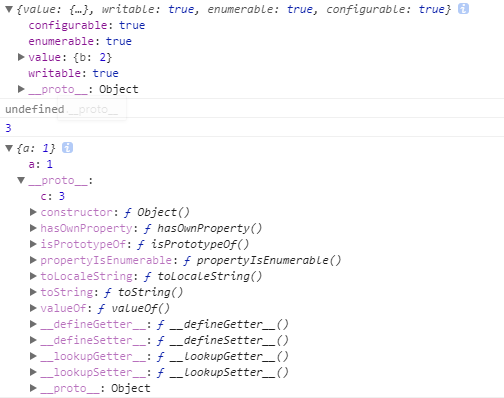The image size is (504, 398).
Task: Select the 'c: 3' property line
Action: 52,196
